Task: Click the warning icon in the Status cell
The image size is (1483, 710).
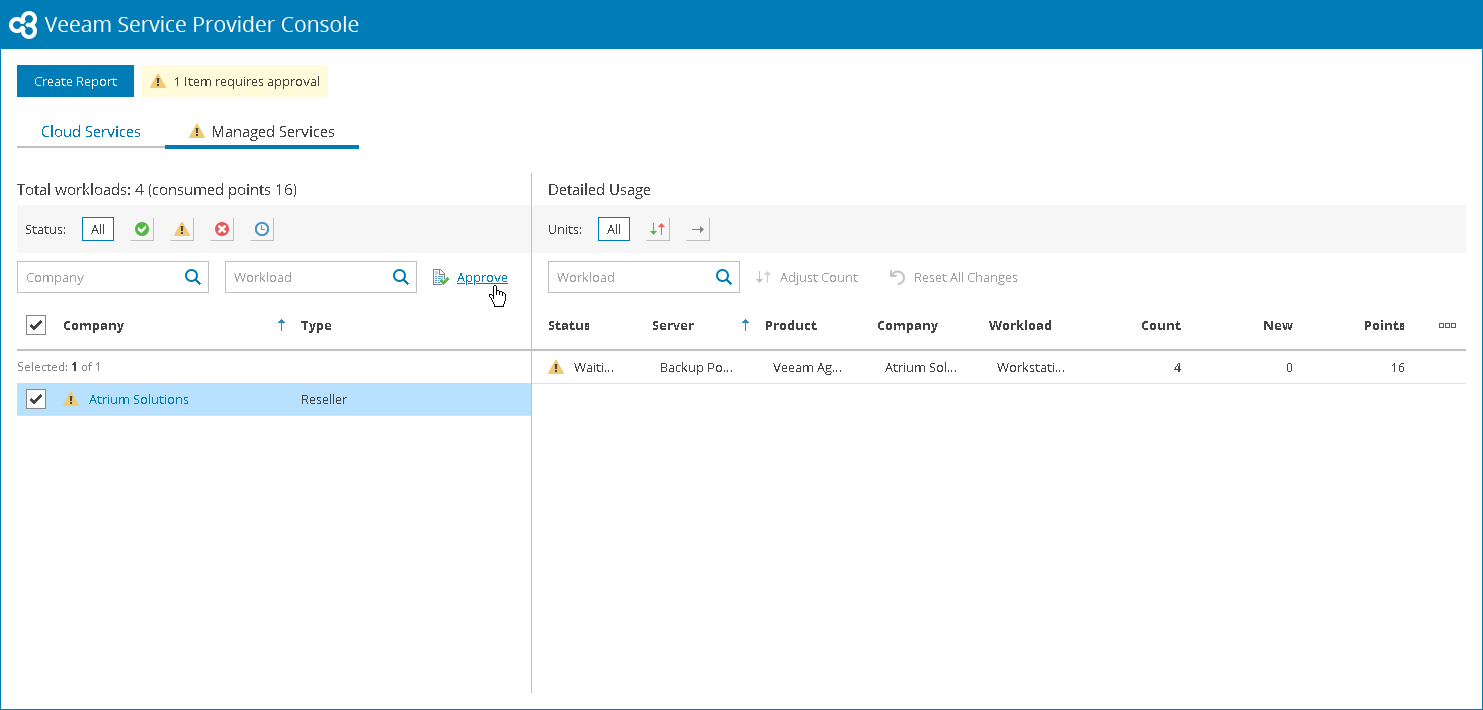Action: (x=556, y=367)
